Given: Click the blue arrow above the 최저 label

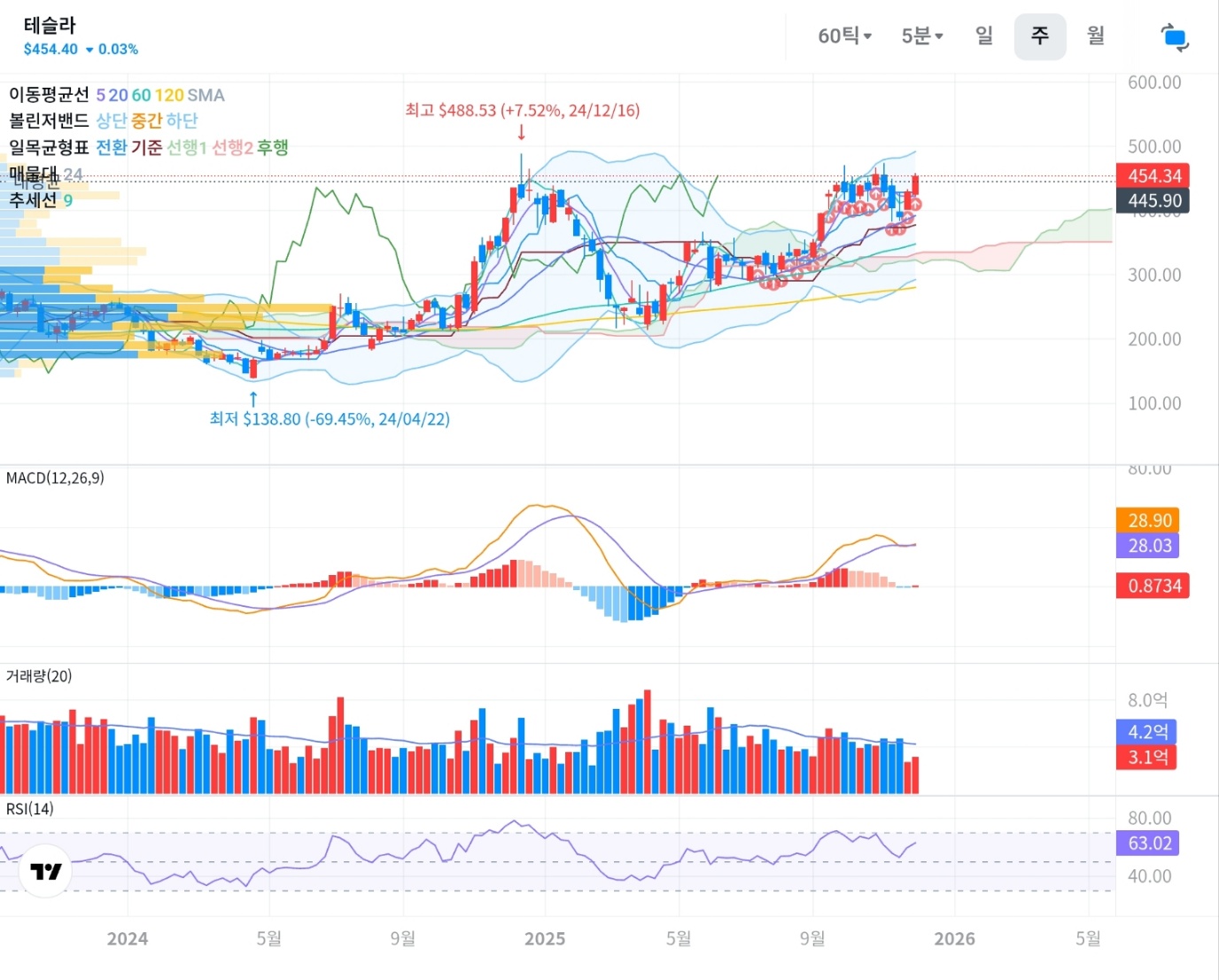Looking at the screenshot, I should tap(253, 398).
